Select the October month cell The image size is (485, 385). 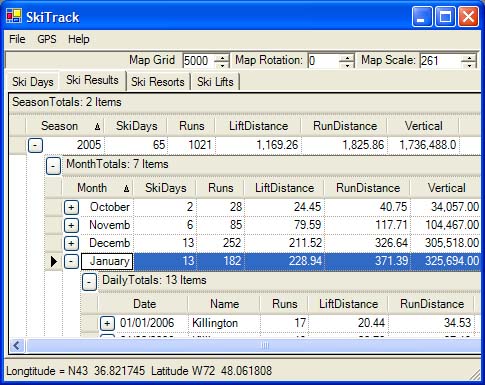pos(107,207)
